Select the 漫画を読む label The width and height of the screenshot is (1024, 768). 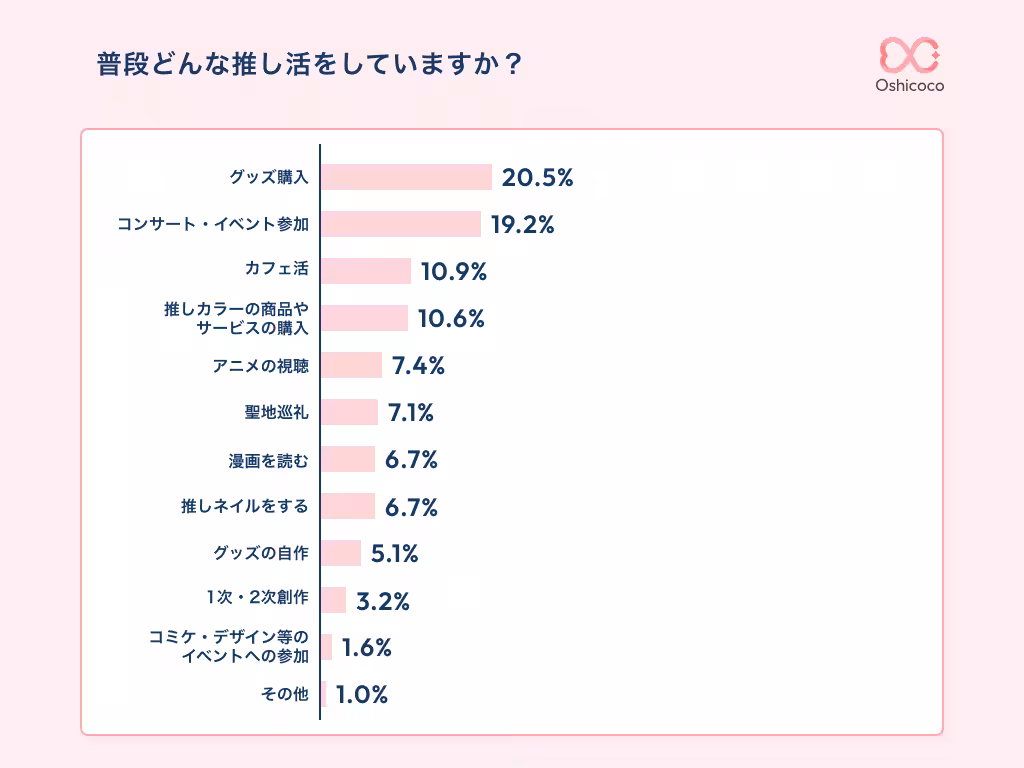click(x=268, y=460)
